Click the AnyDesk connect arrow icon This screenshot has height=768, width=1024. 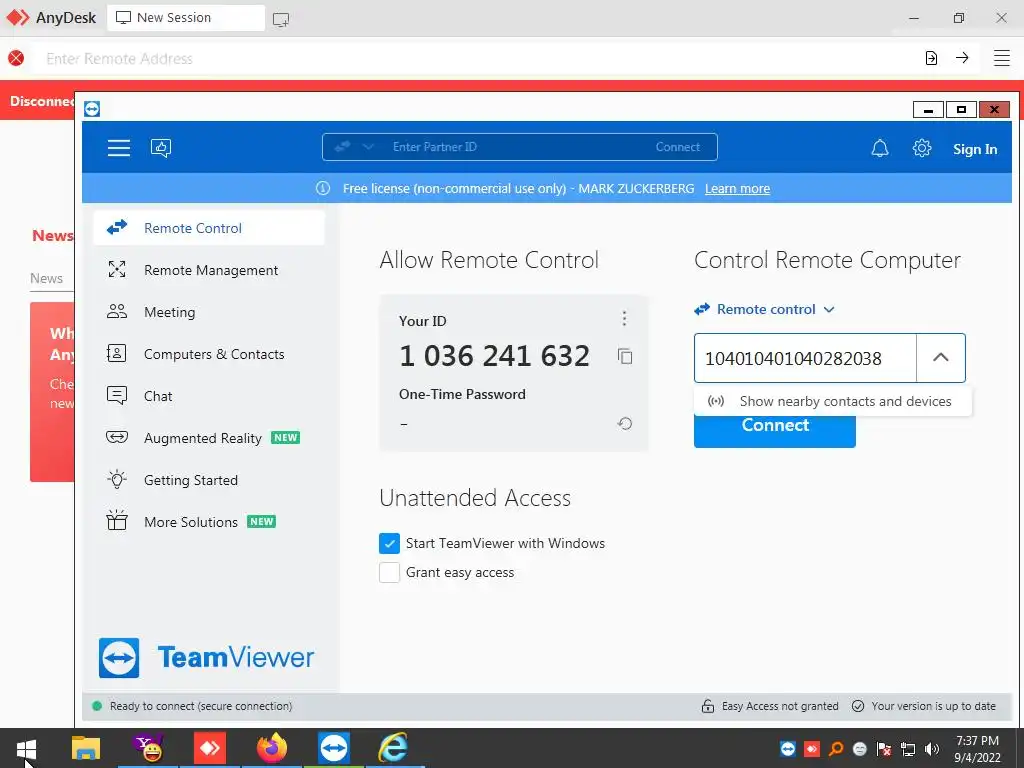click(x=962, y=58)
